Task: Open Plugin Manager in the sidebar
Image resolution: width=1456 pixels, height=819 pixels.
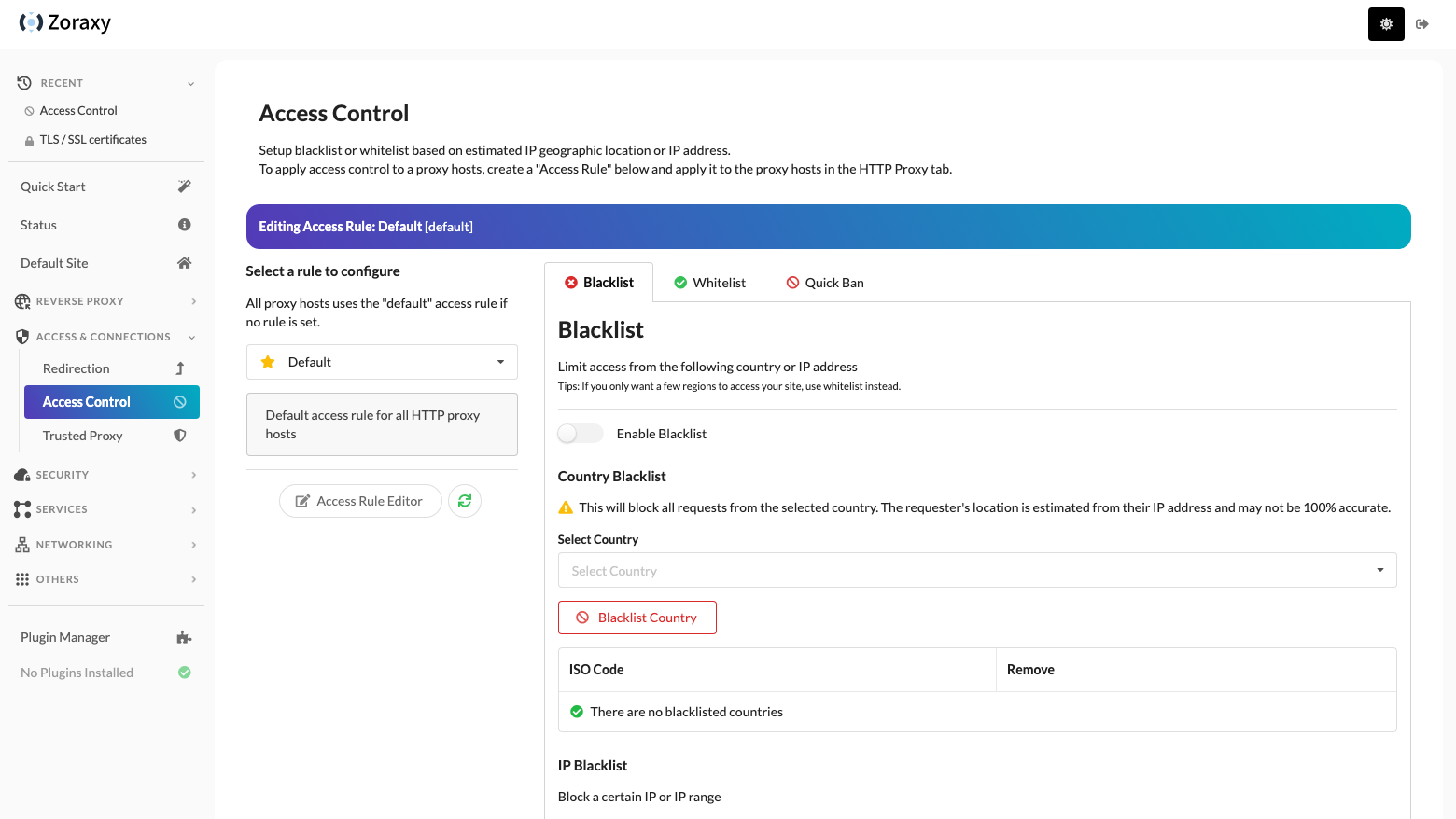Action: pos(106,637)
